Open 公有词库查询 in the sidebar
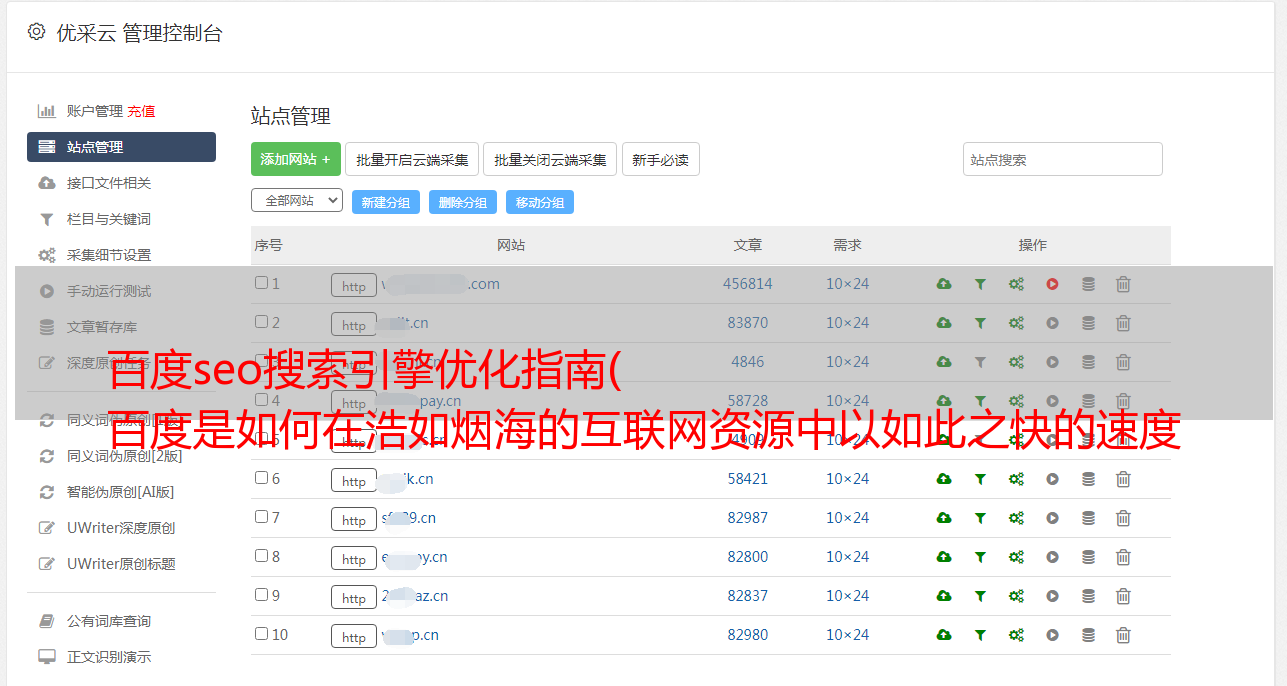 click(x=109, y=621)
